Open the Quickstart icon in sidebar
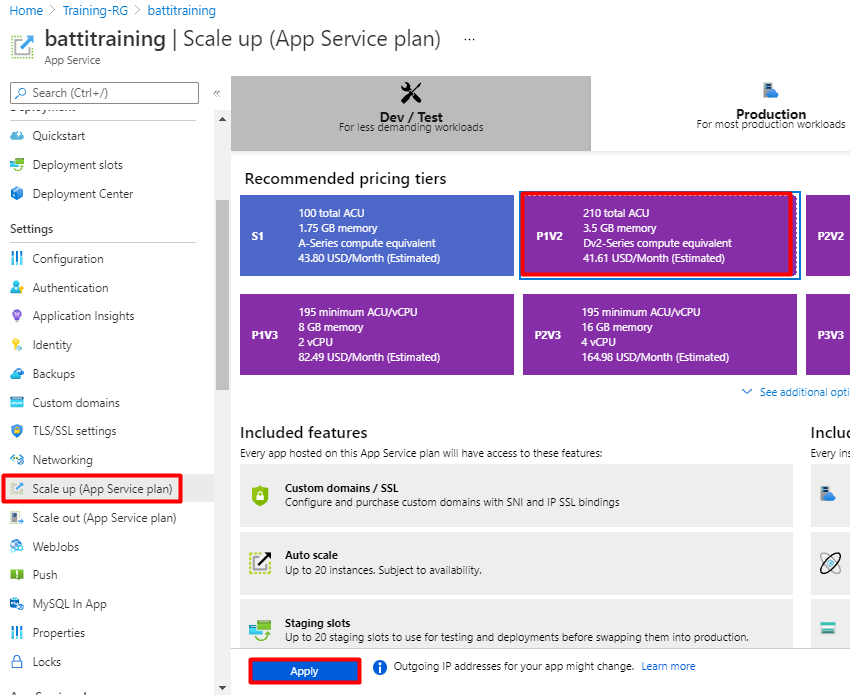Viewport: 850px width, 695px height. (17, 136)
